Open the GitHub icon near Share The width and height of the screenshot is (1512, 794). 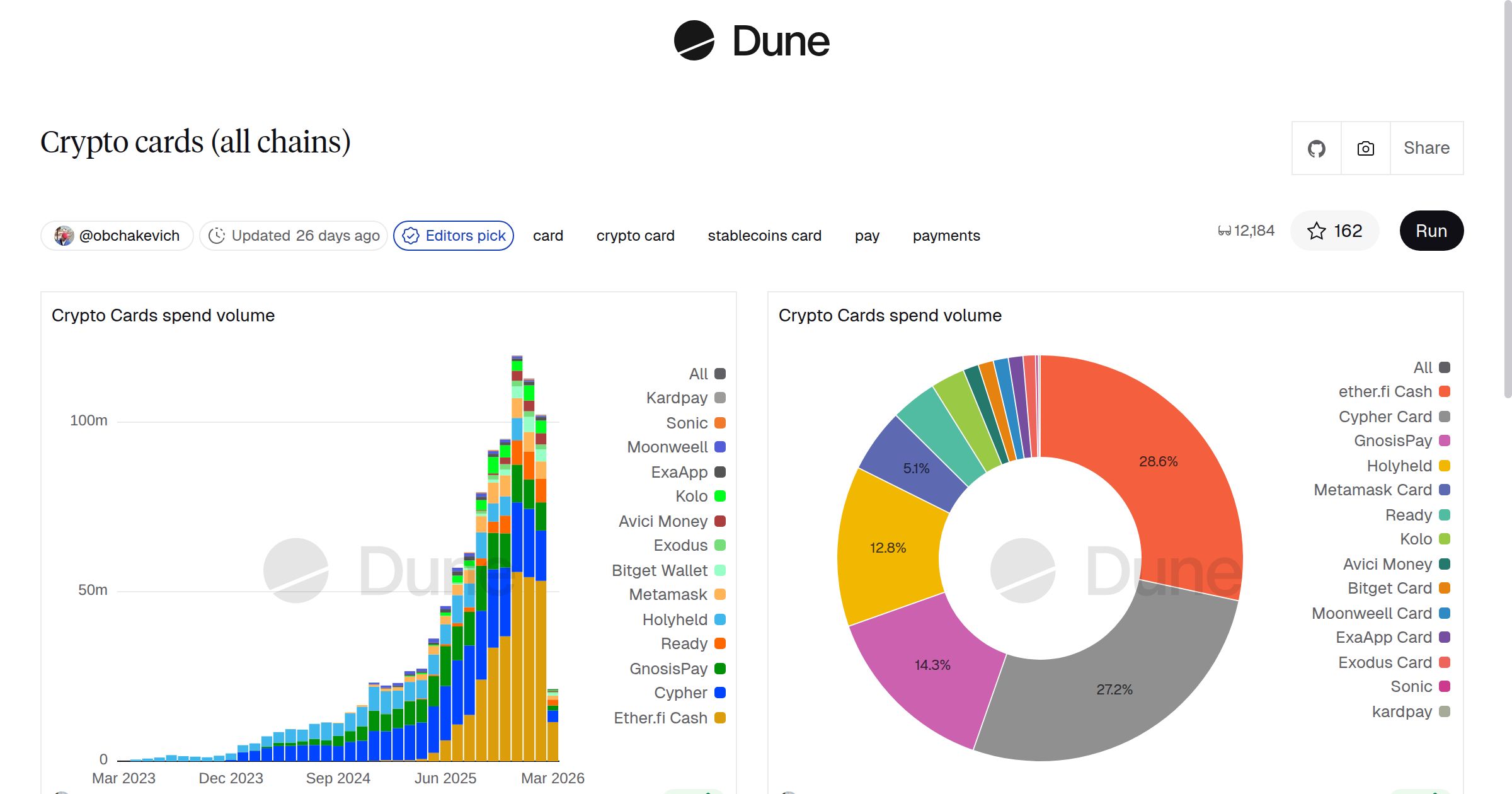click(1316, 147)
